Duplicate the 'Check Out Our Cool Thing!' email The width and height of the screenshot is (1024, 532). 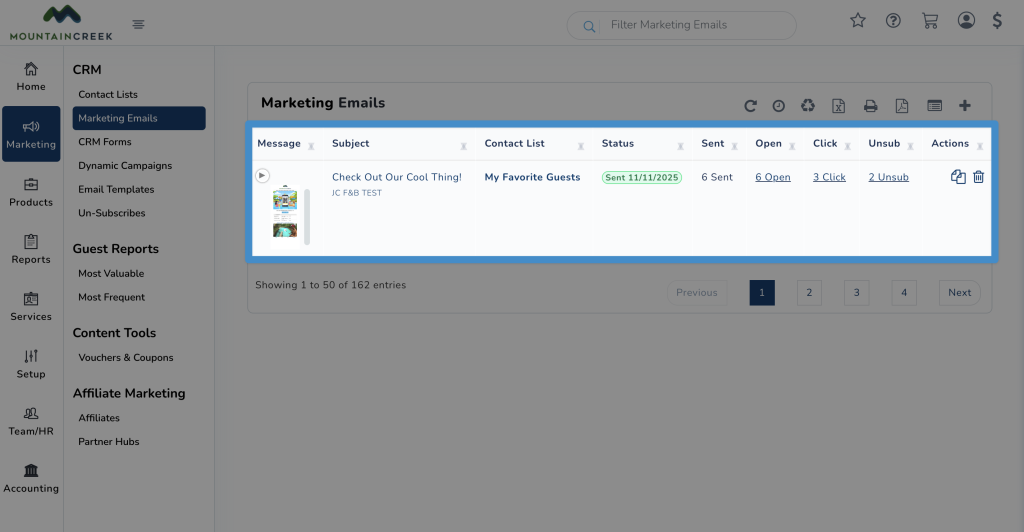pos(957,177)
